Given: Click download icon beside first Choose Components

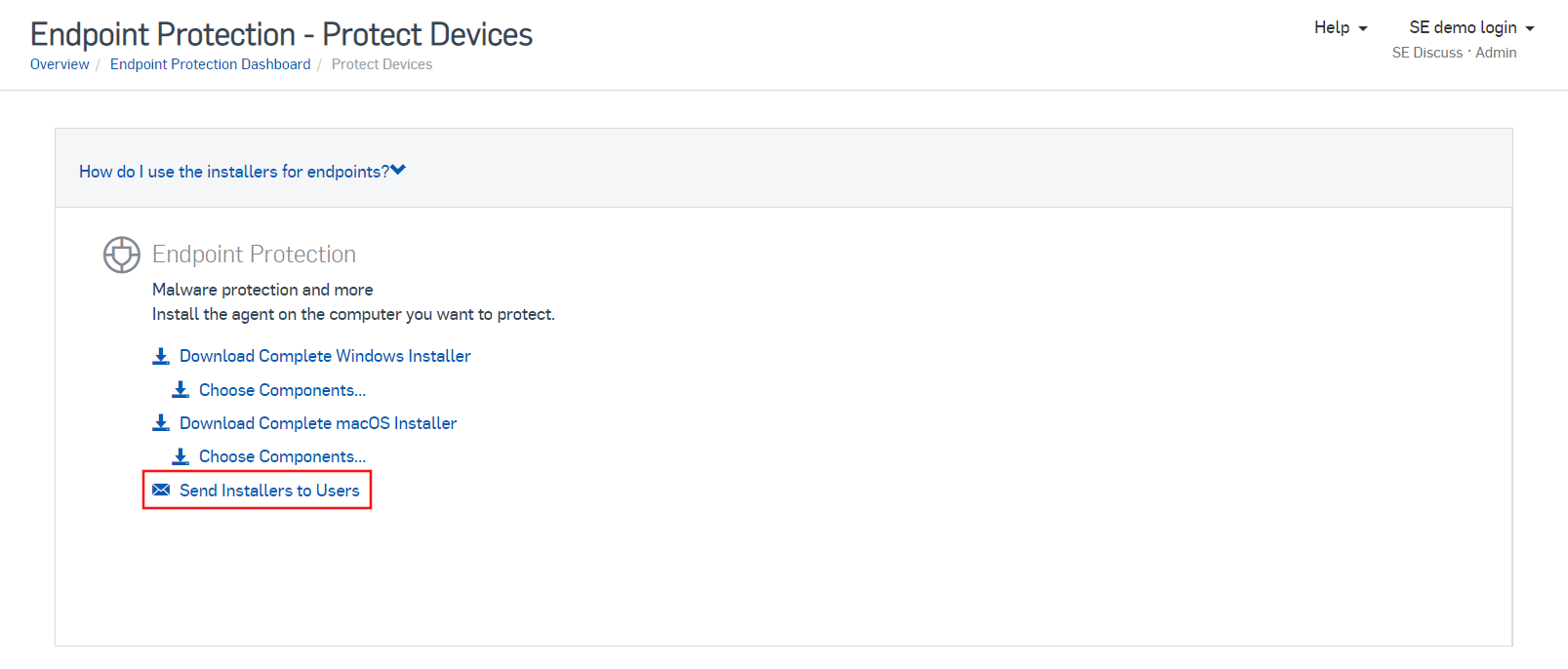Looking at the screenshot, I should [x=181, y=390].
